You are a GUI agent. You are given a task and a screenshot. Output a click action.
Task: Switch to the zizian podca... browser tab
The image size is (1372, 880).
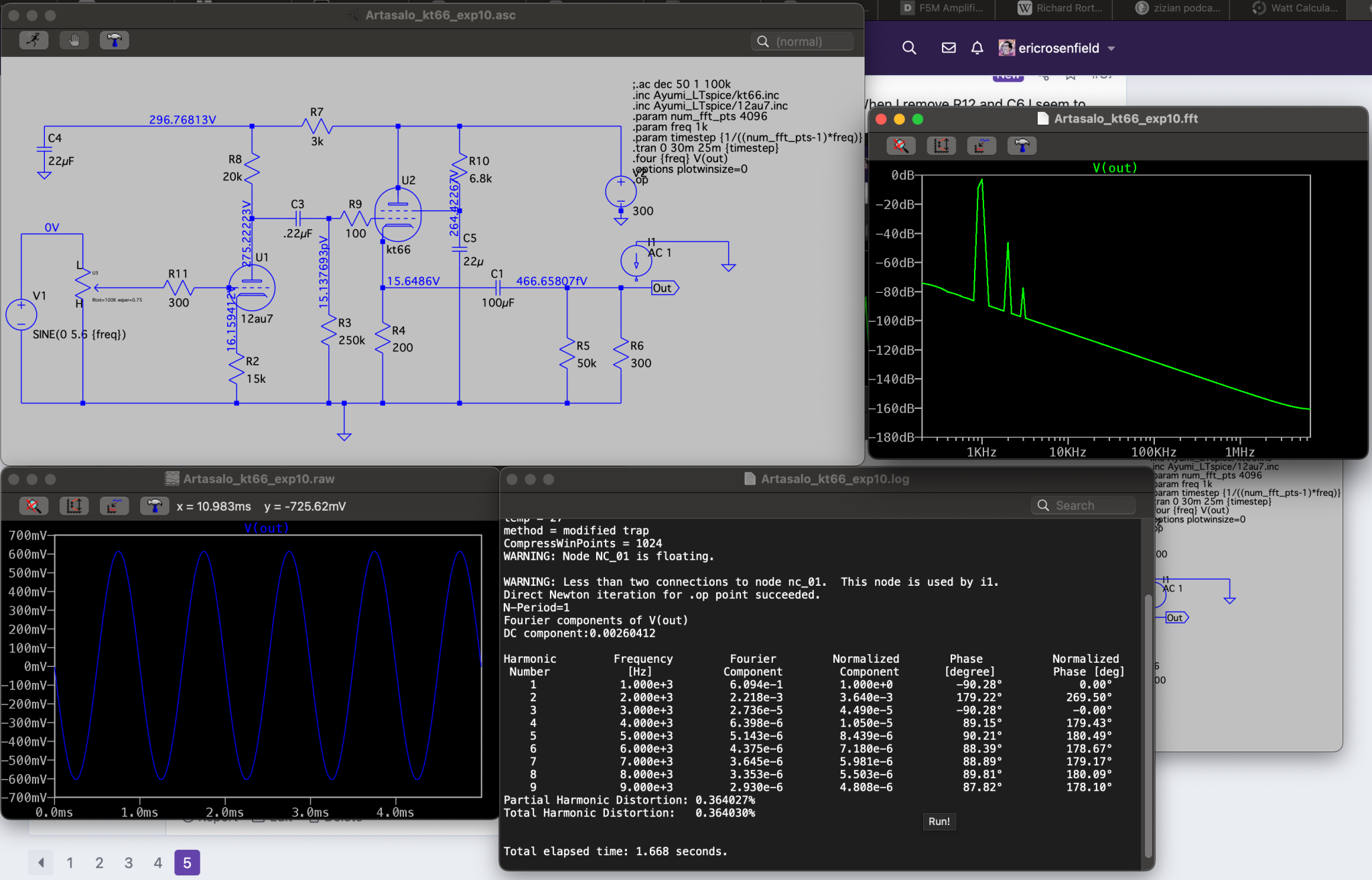click(1179, 8)
